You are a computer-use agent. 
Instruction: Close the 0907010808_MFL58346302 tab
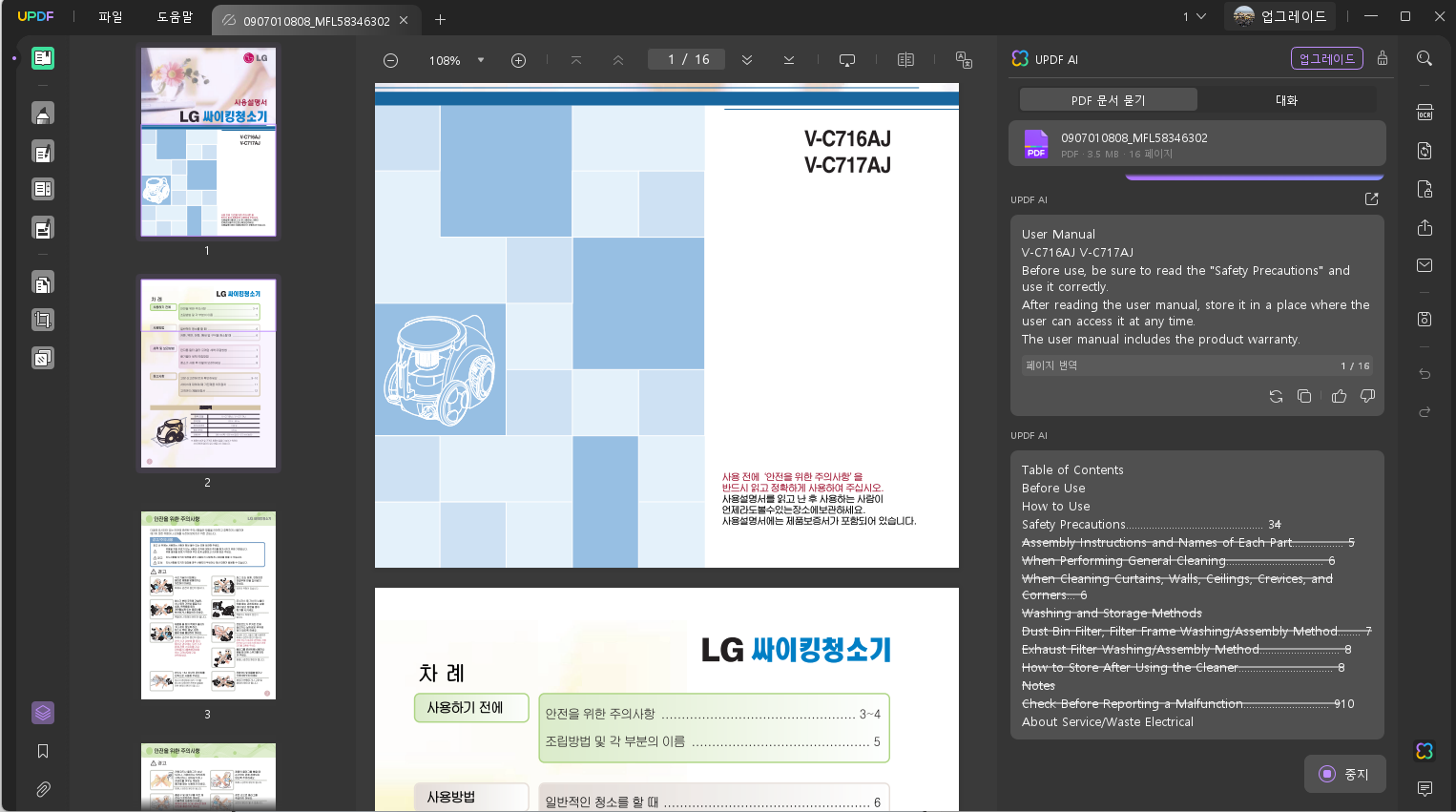click(404, 20)
